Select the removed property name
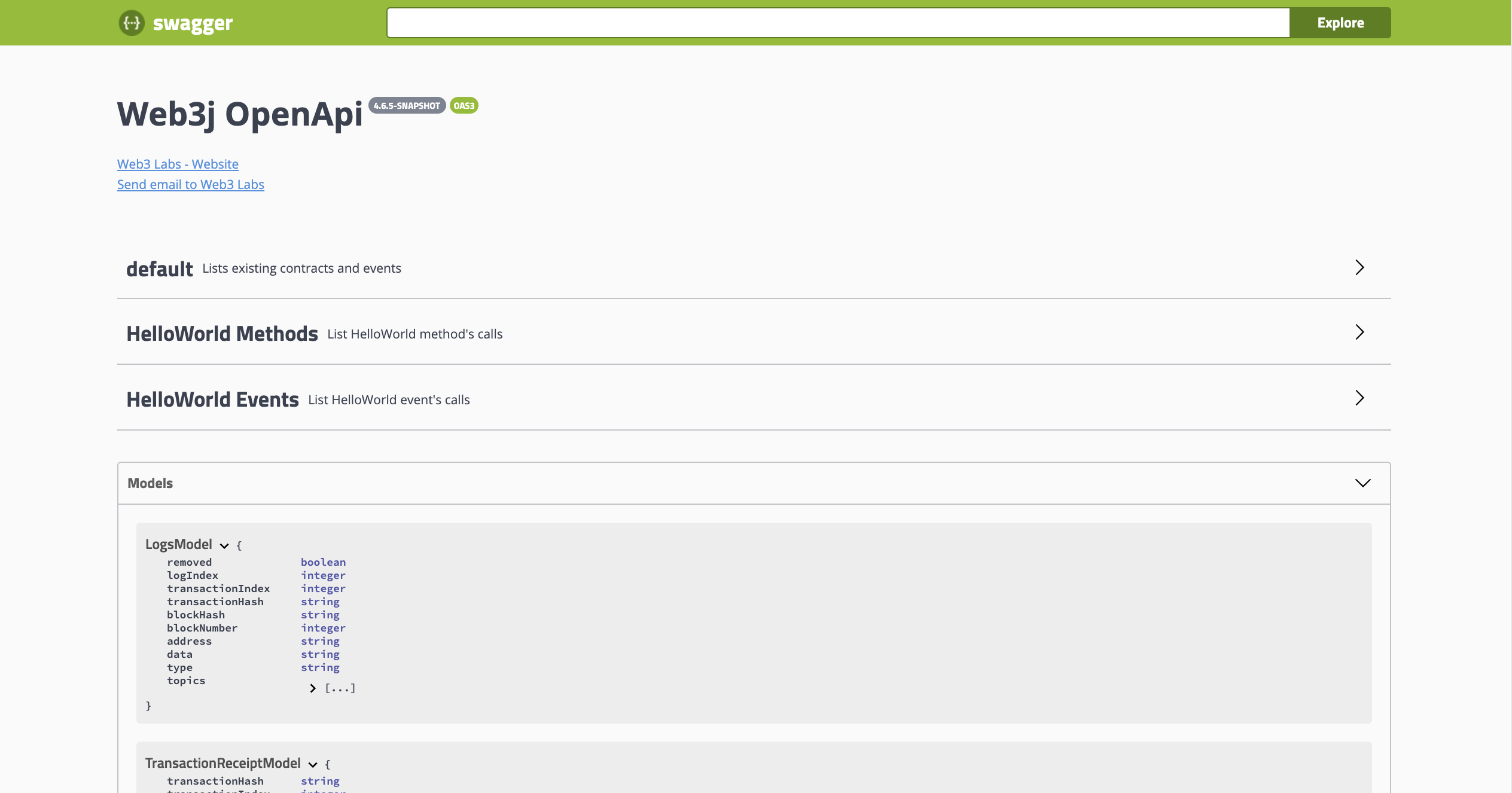Viewport: 1512px width, 793px height. click(x=189, y=562)
